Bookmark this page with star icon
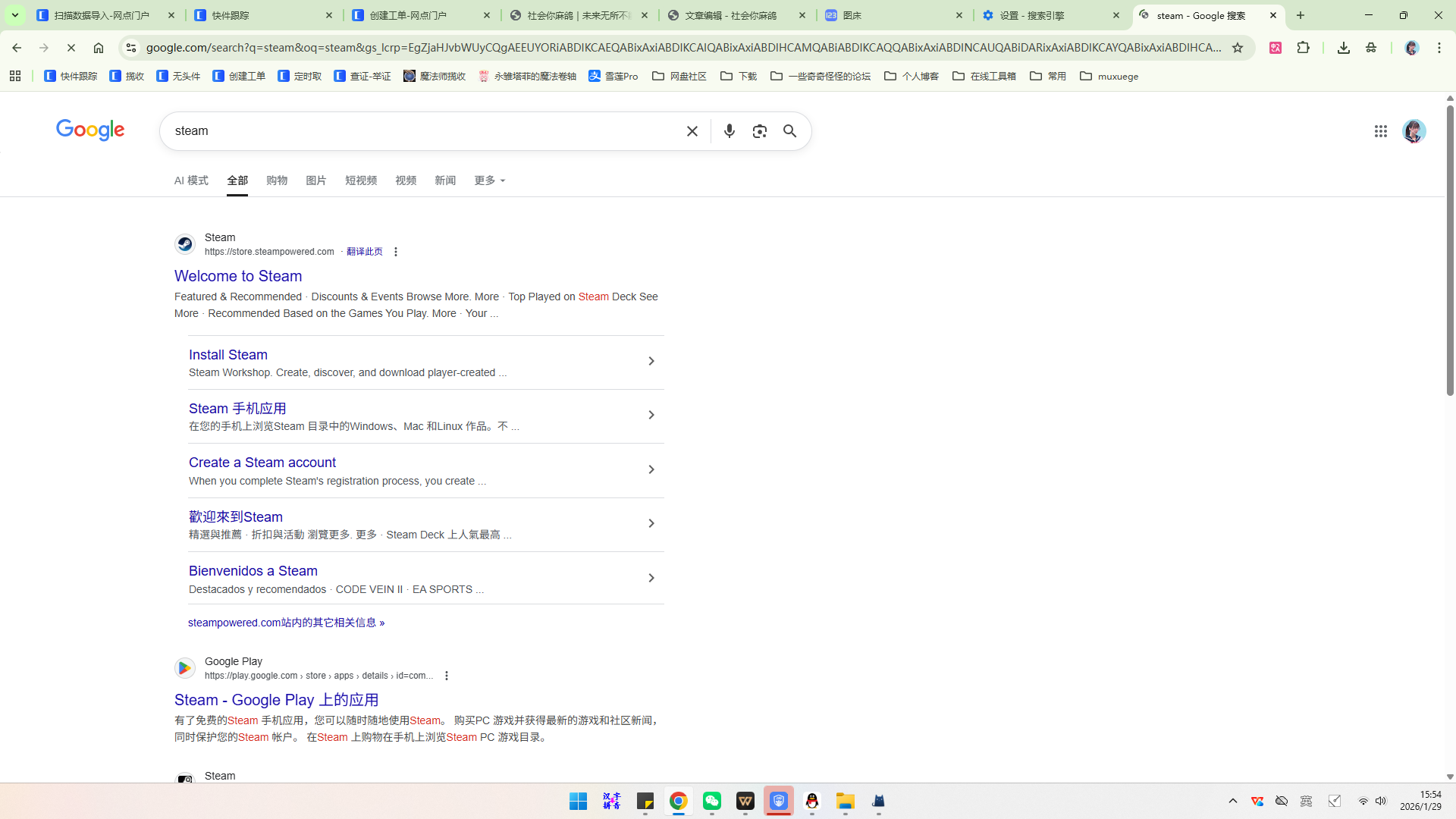The height and width of the screenshot is (819, 1456). (1238, 48)
